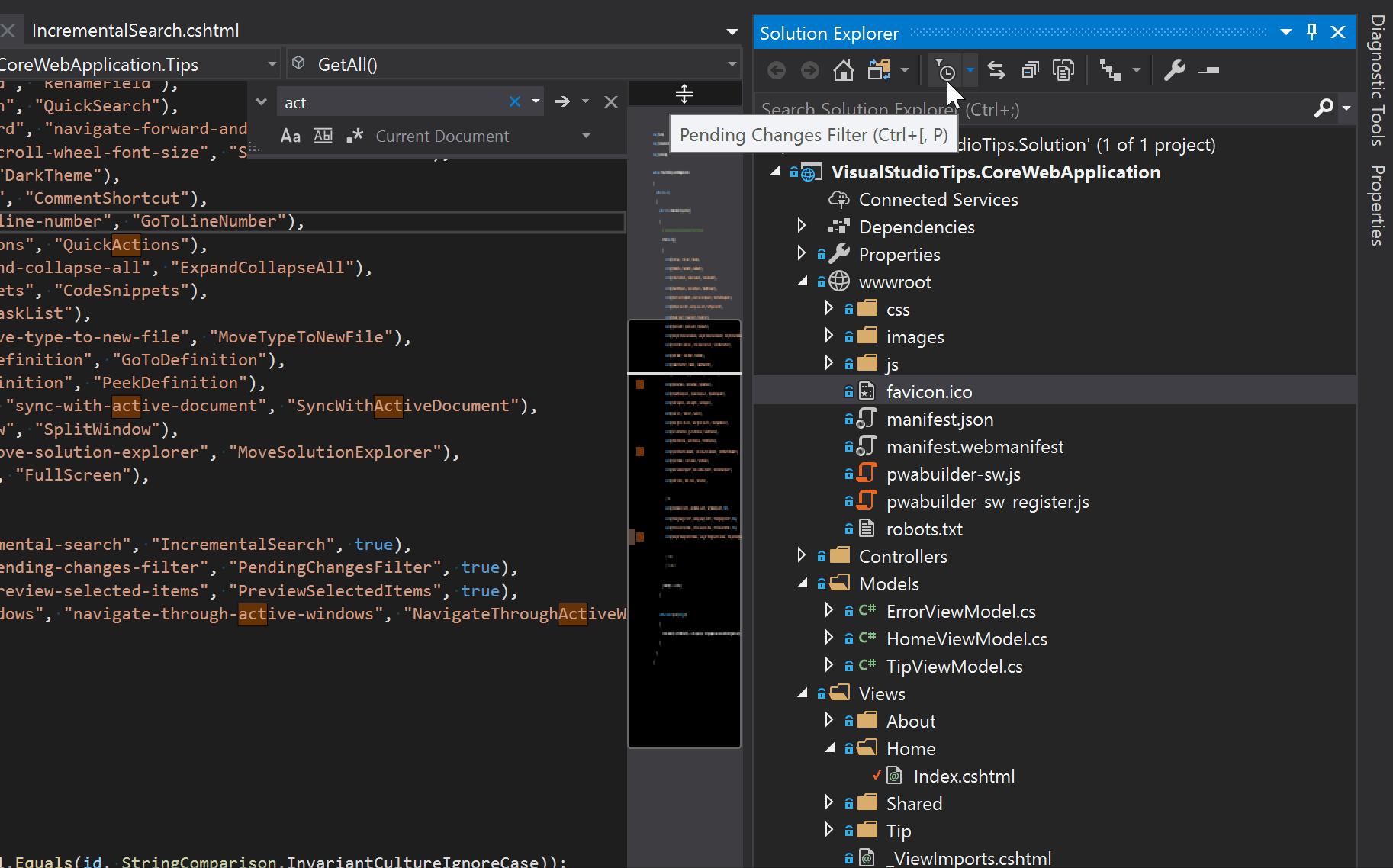The height and width of the screenshot is (868, 1393).
Task: Collapse All items in Solution Explorer
Action: tap(1031, 70)
